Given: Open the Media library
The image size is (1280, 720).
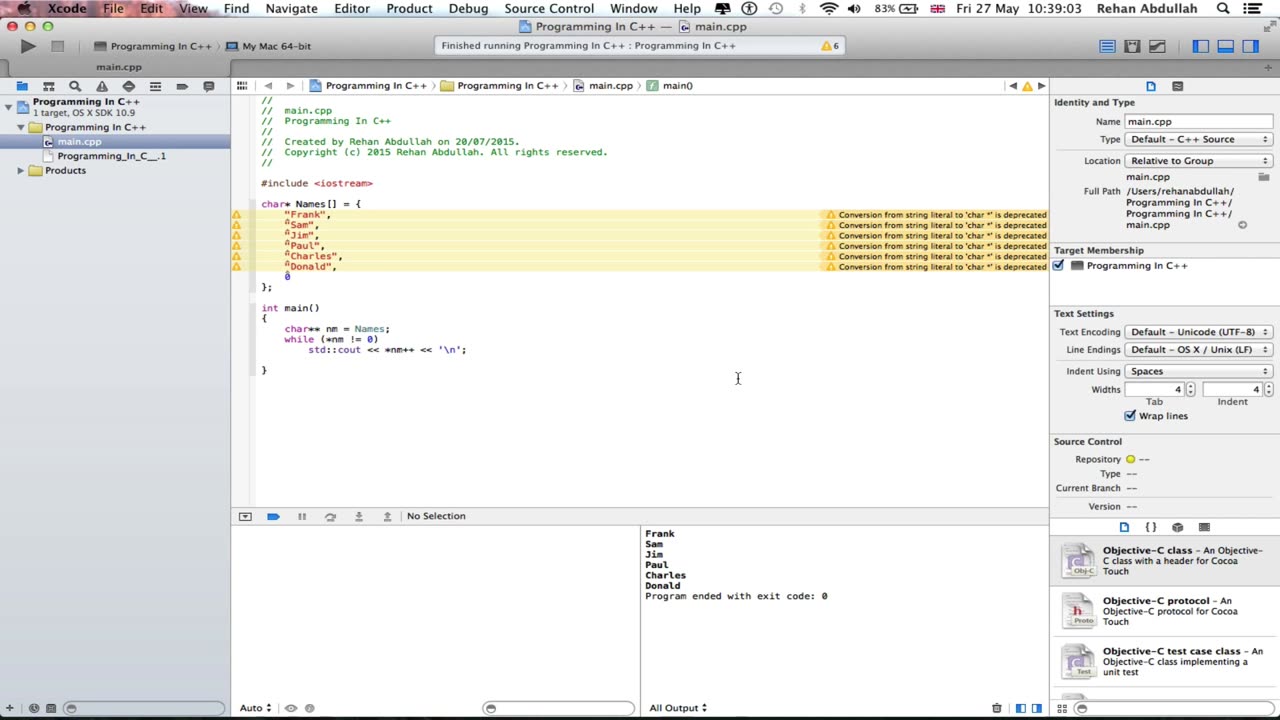Looking at the screenshot, I should (x=1204, y=527).
